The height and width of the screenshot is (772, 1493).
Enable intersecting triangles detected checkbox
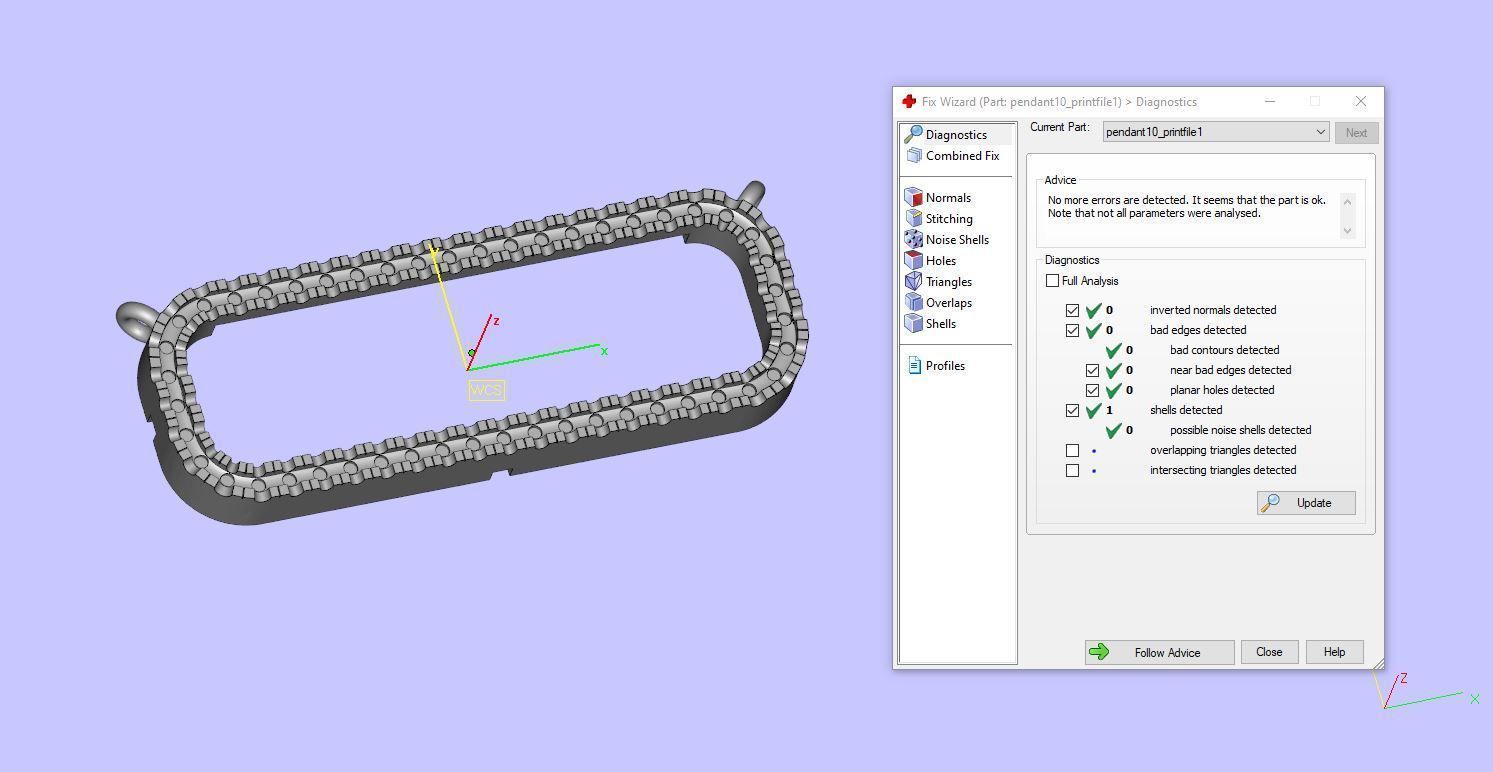click(x=1072, y=471)
